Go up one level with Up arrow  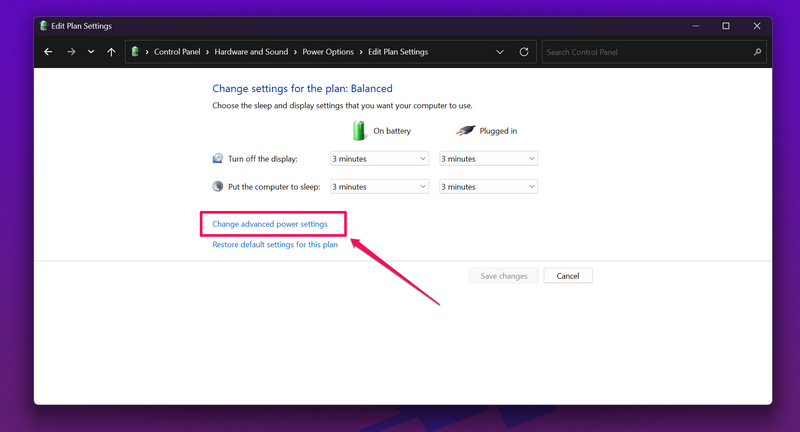coord(111,52)
